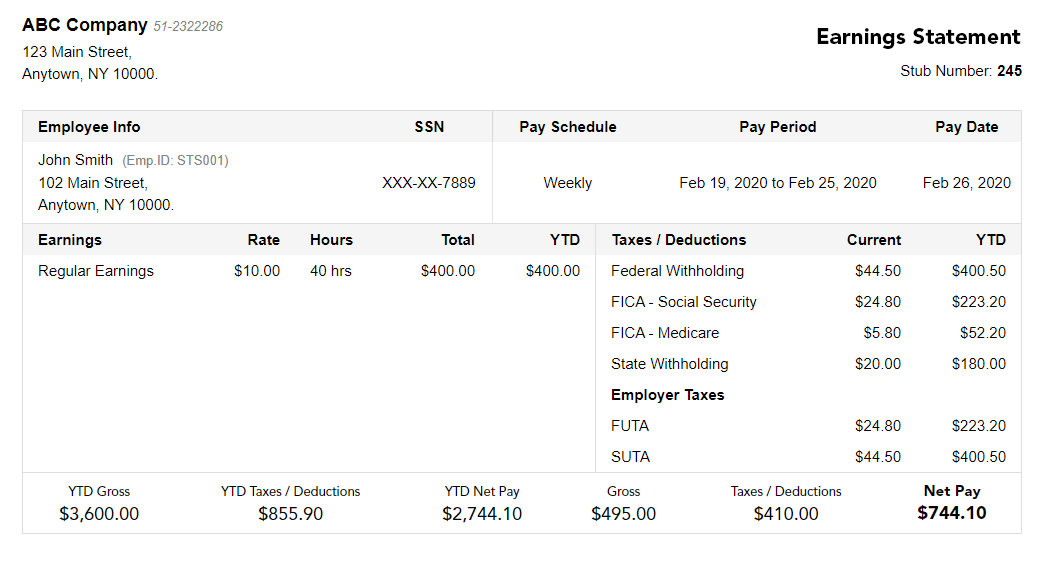Select the FICA - Medicare current amount $5.80
Screen dimensions: 1044x573
point(882,333)
